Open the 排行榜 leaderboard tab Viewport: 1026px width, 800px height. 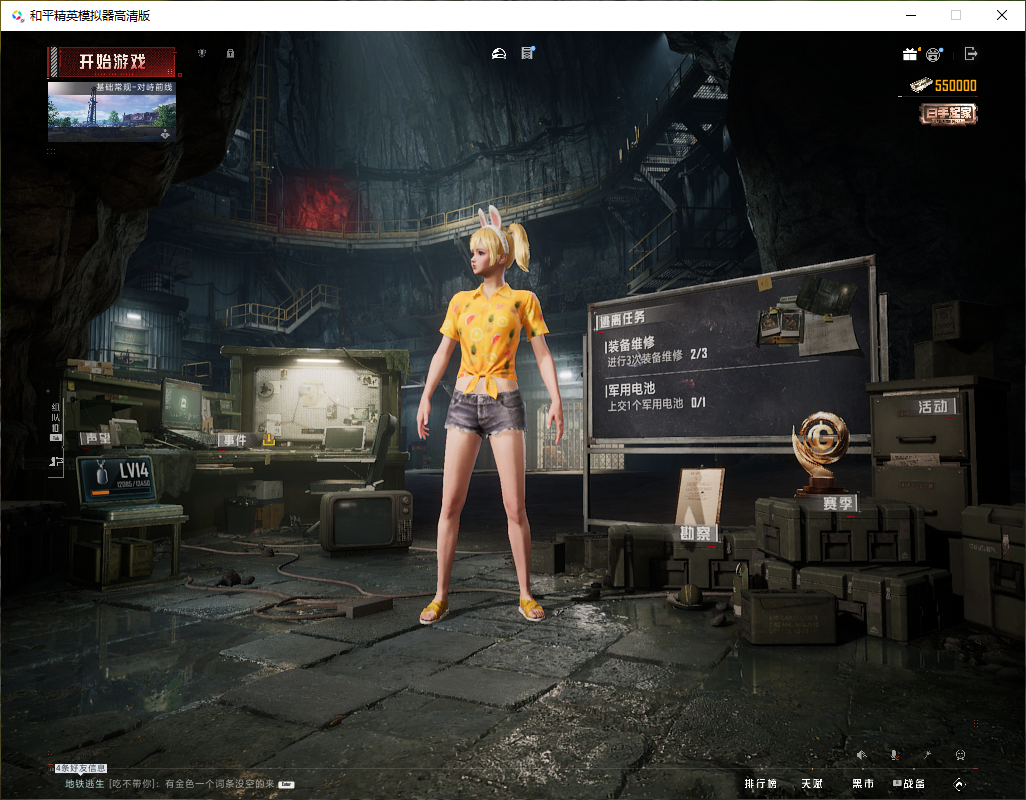760,784
